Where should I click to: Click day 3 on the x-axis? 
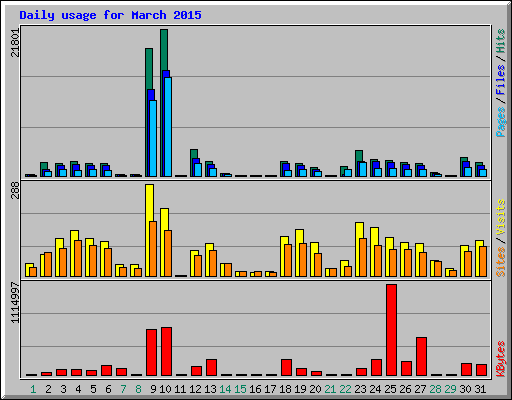(x=63, y=389)
